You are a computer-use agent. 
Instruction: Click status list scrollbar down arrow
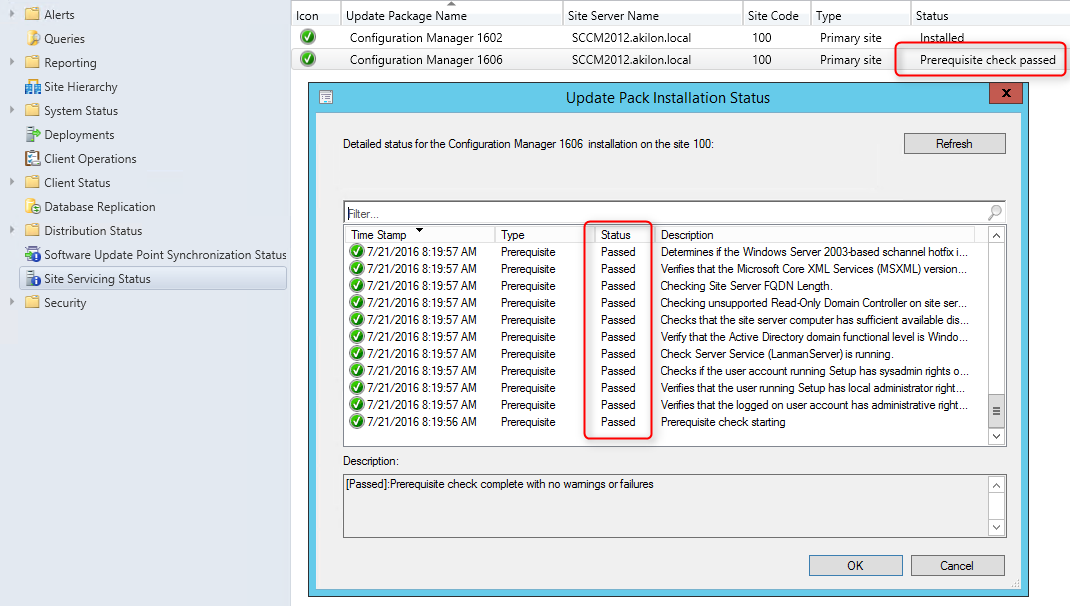point(996,436)
